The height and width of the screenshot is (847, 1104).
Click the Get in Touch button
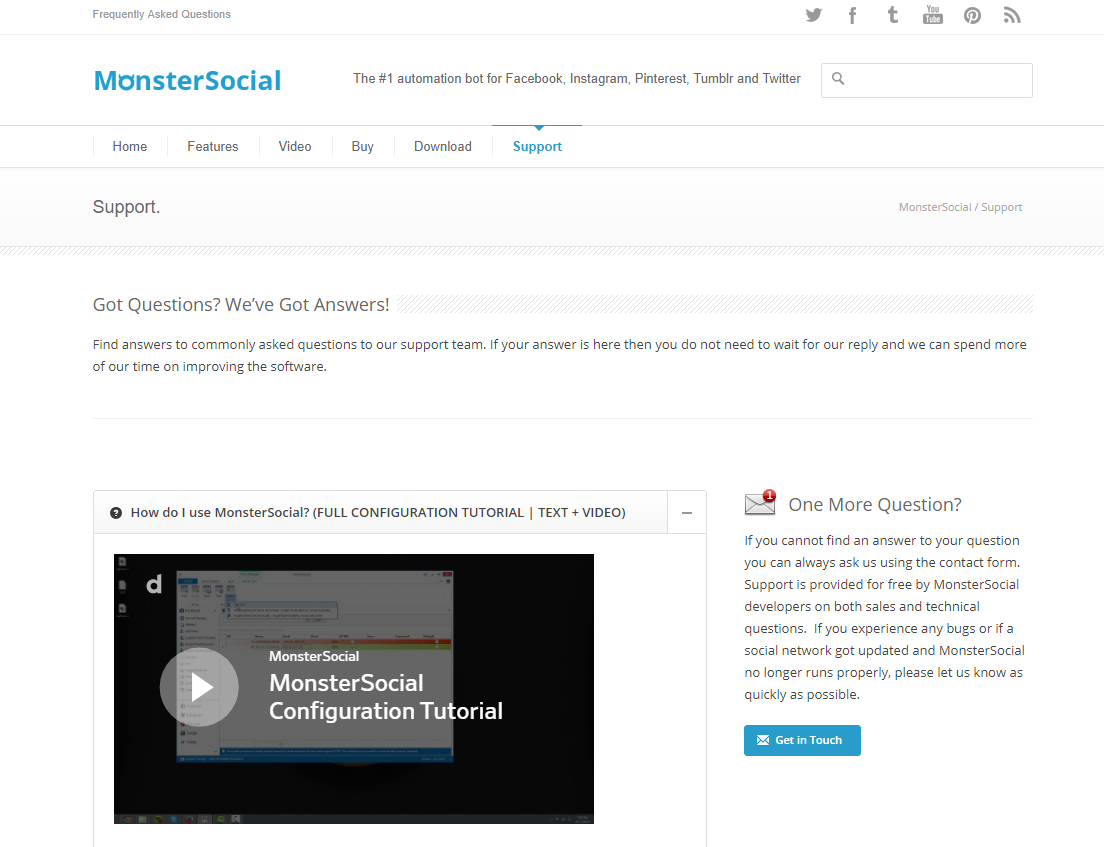[x=802, y=741]
